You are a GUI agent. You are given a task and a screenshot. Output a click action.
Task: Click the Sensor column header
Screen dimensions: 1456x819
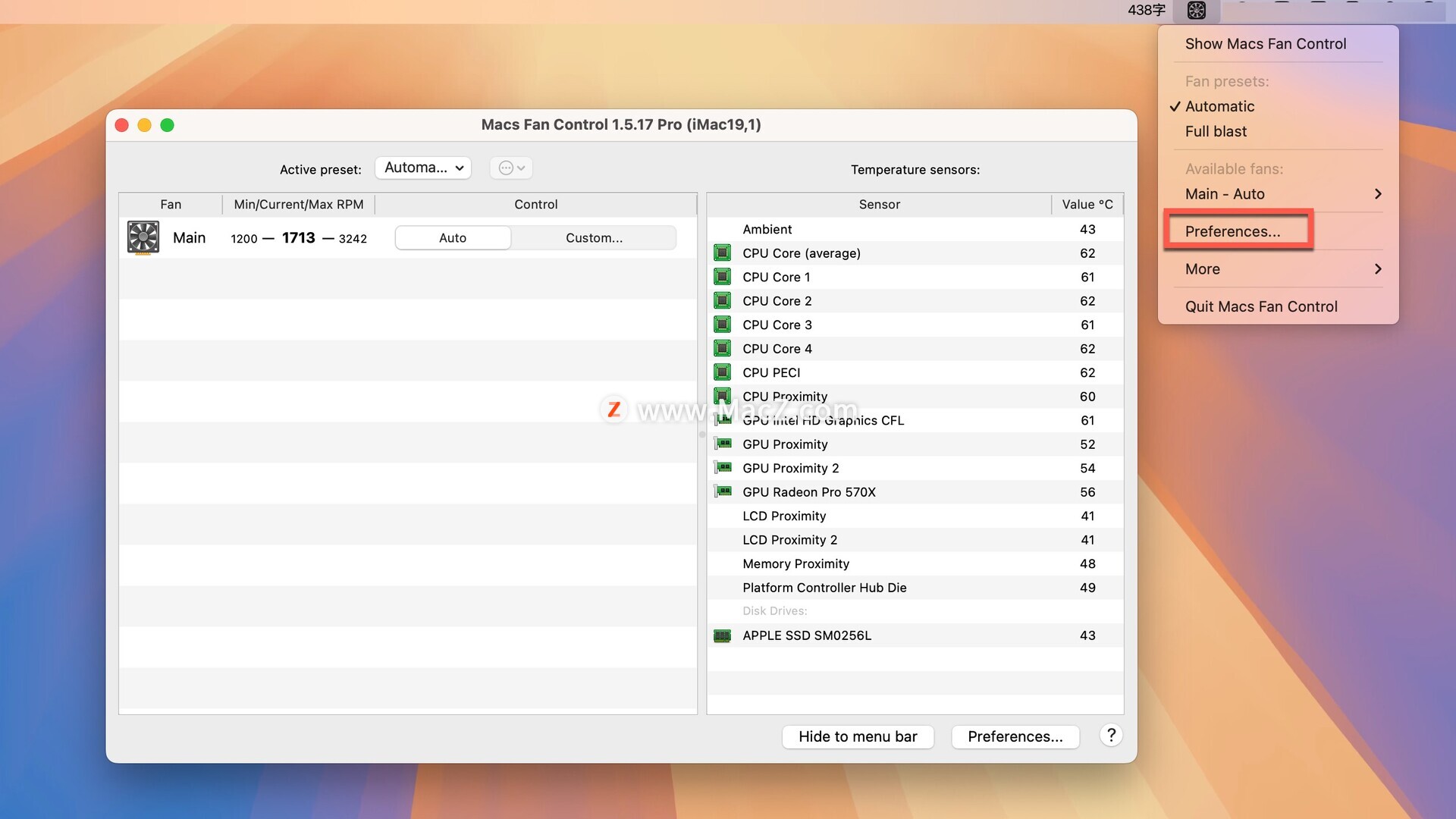tap(879, 204)
